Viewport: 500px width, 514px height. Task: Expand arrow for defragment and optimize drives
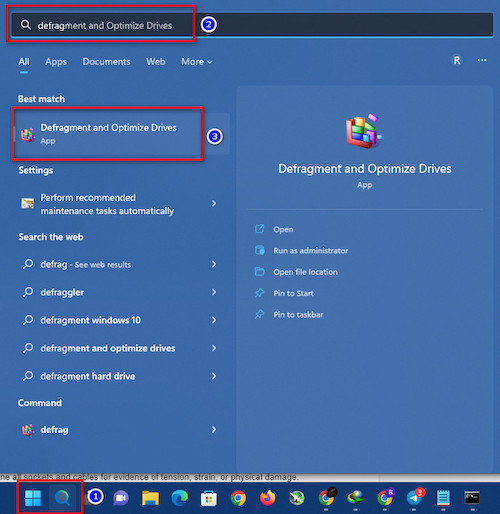(214, 348)
